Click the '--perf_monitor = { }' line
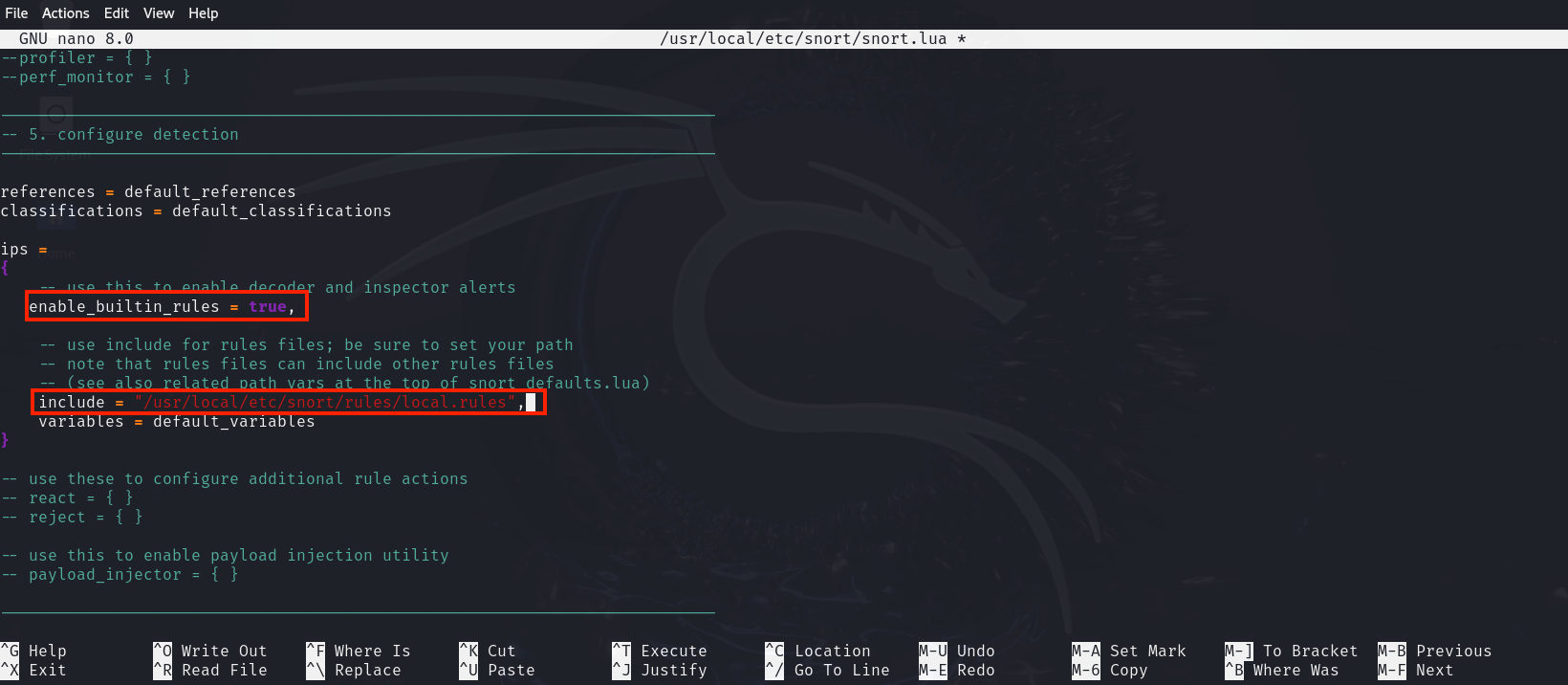Viewport: 1568px width, 685px height. point(96,77)
